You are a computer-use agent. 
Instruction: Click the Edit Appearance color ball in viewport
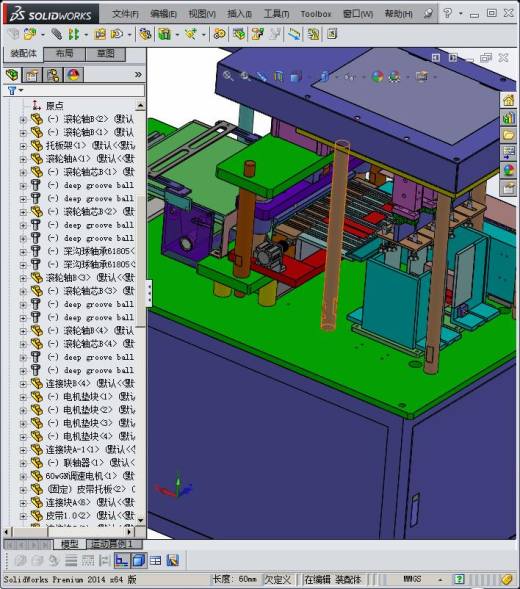377,77
